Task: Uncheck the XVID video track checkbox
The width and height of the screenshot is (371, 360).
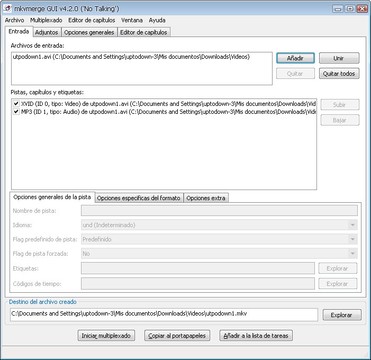Action: [x=16, y=104]
